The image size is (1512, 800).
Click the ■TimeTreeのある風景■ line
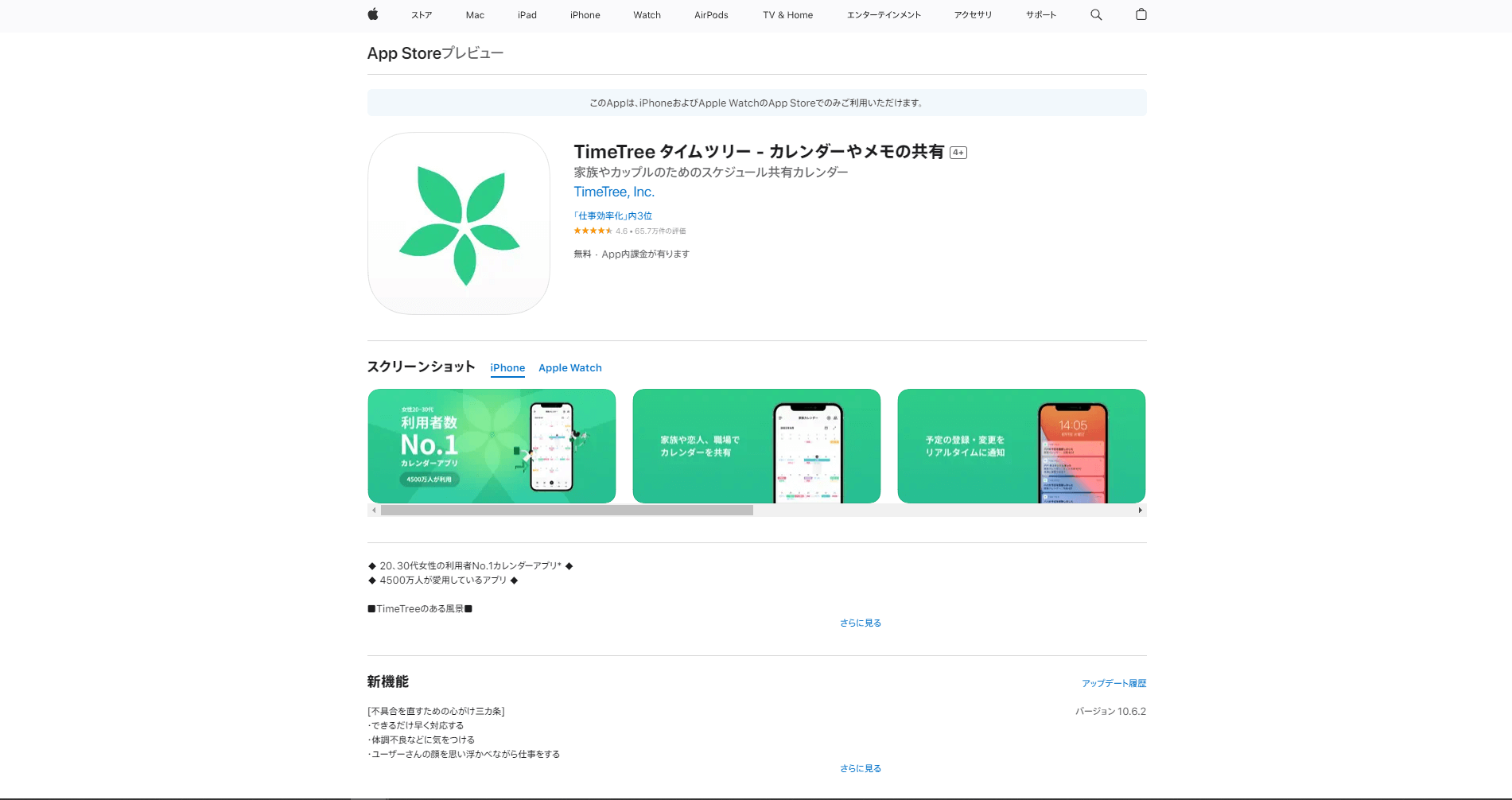(420, 609)
